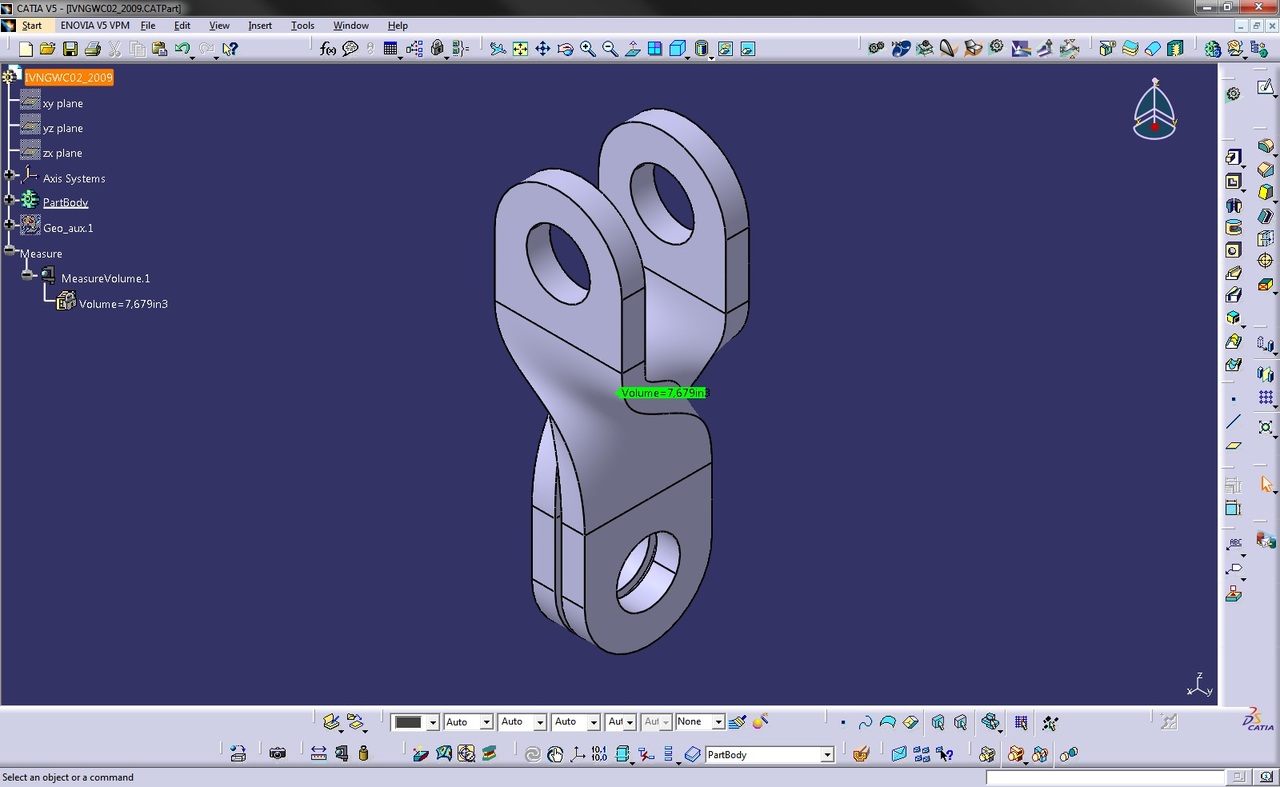Viewport: 1280px width, 787px height.
Task: Select the xy plane in tree
Action: pos(62,103)
